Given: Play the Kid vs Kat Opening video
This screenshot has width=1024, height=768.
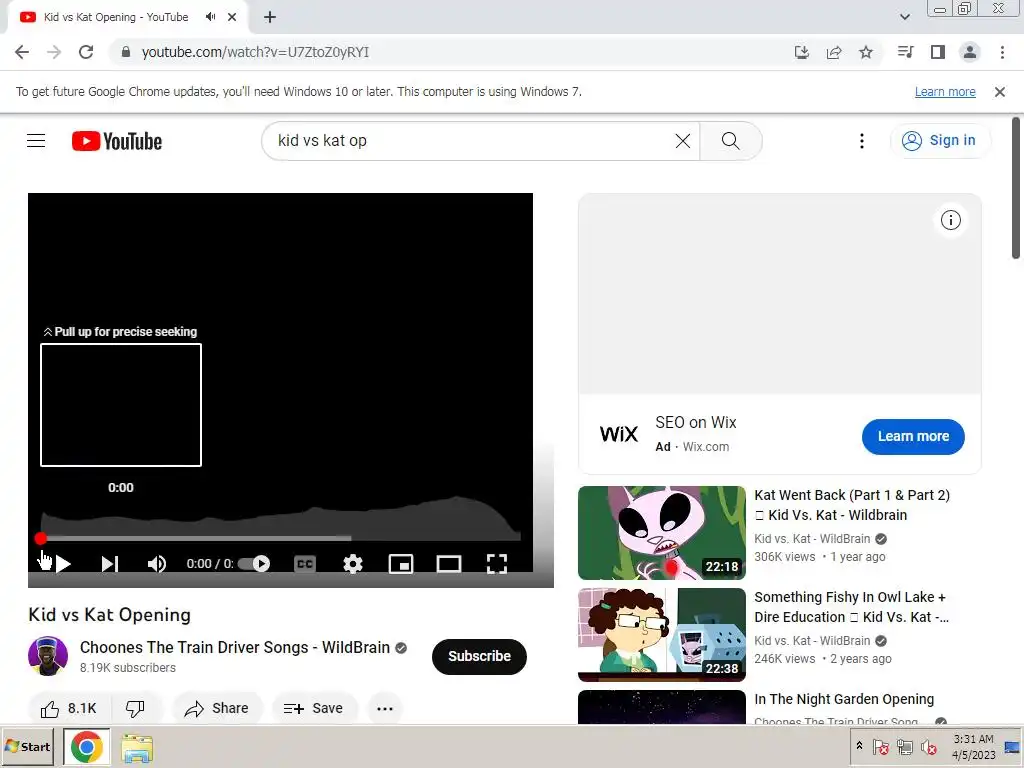Looking at the screenshot, I should [63, 564].
